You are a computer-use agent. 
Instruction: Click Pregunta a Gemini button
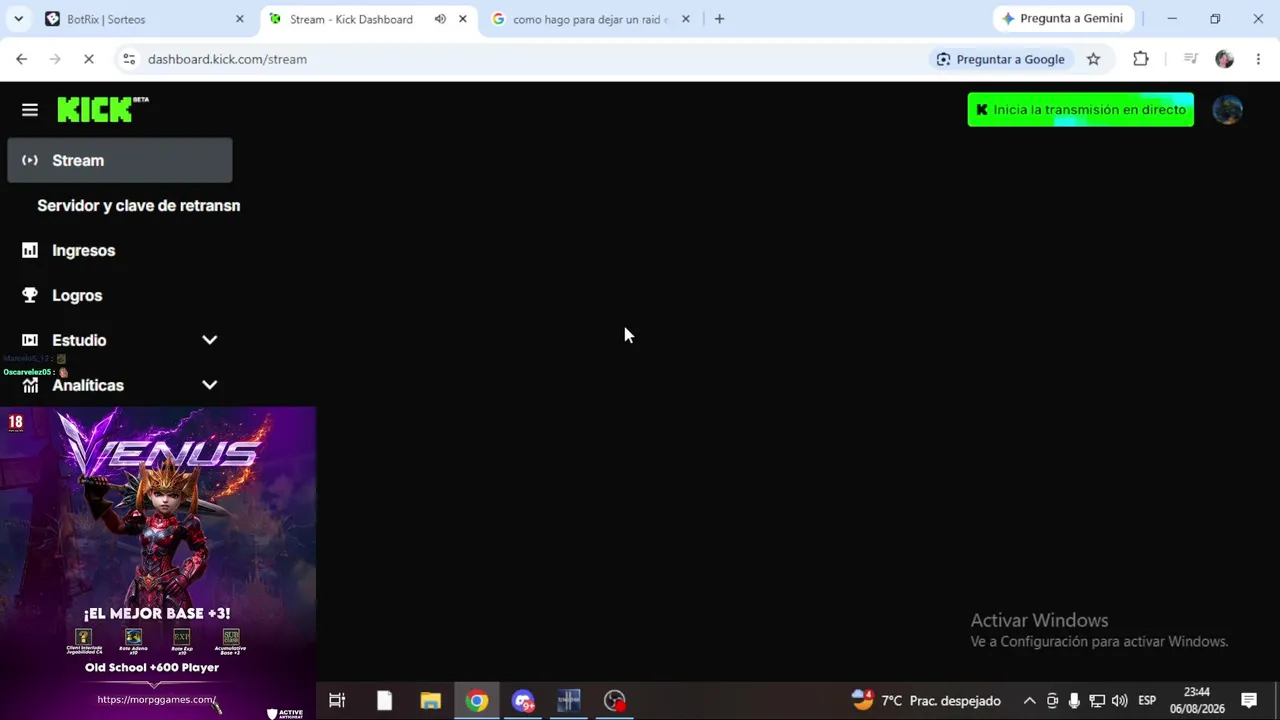click(x=1062, y=19)
